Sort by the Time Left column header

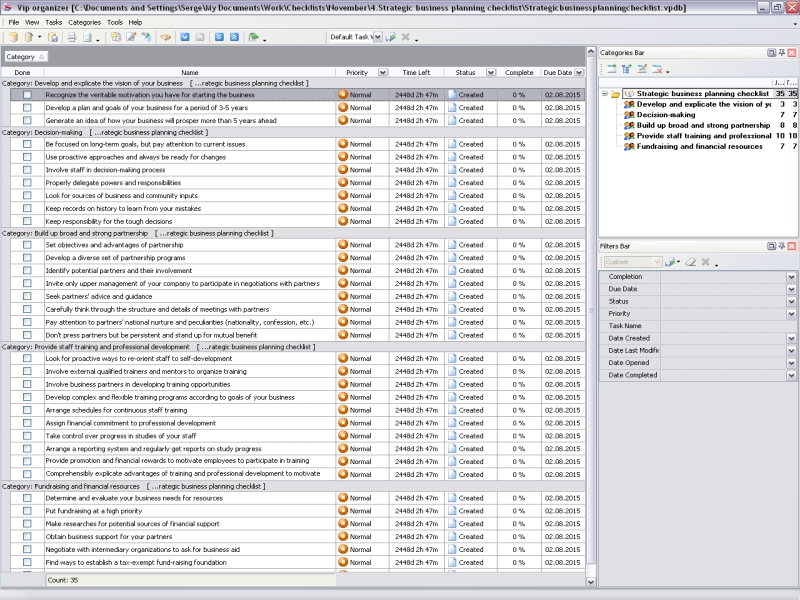(416, 73)
